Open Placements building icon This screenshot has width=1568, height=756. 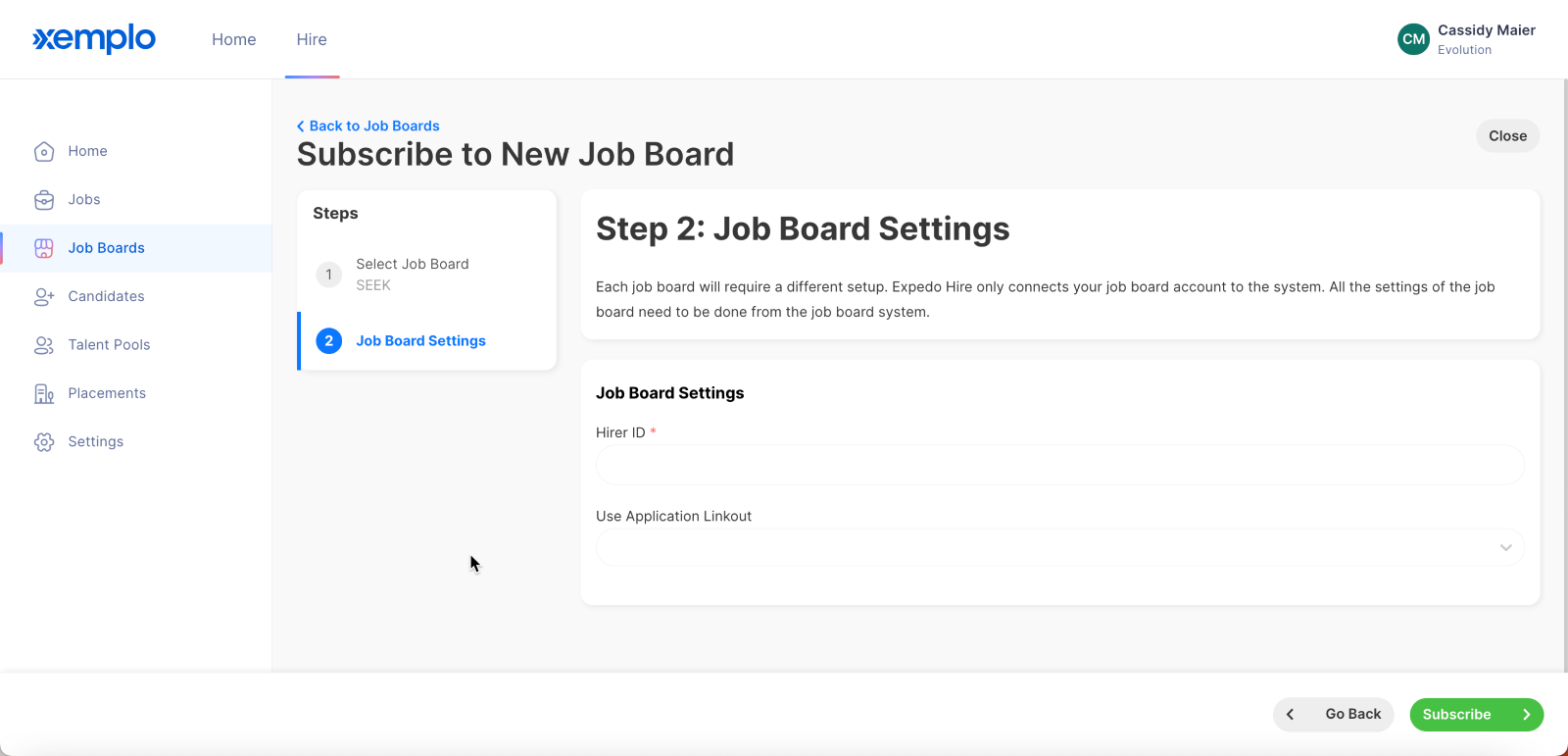click(44, 393)
